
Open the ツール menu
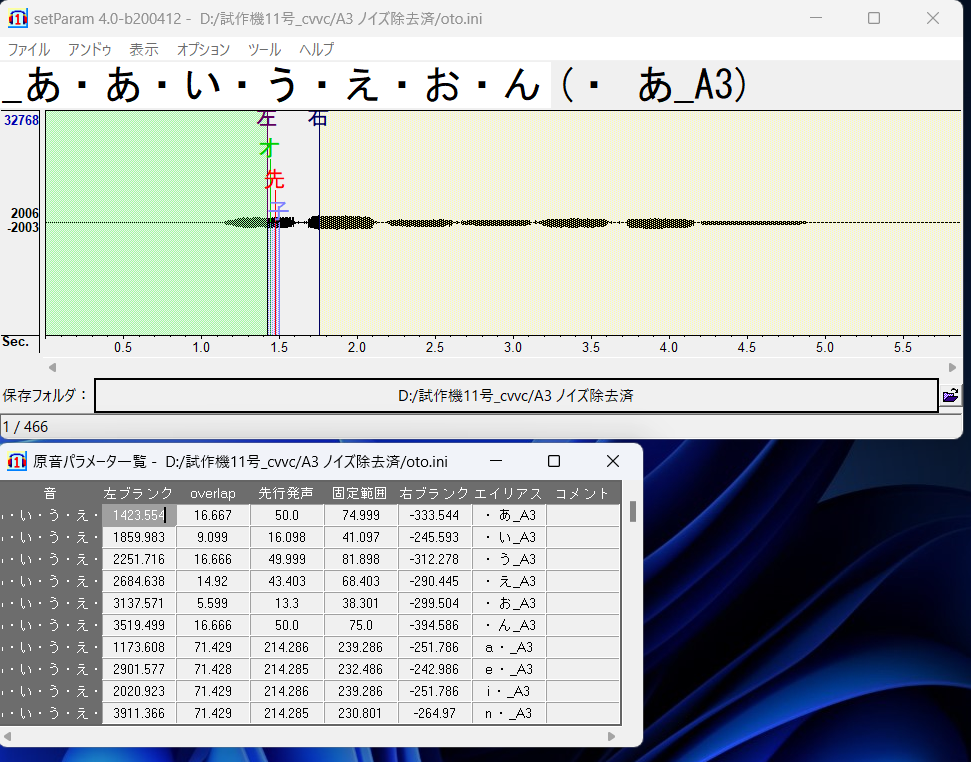(x=264, y=50)
